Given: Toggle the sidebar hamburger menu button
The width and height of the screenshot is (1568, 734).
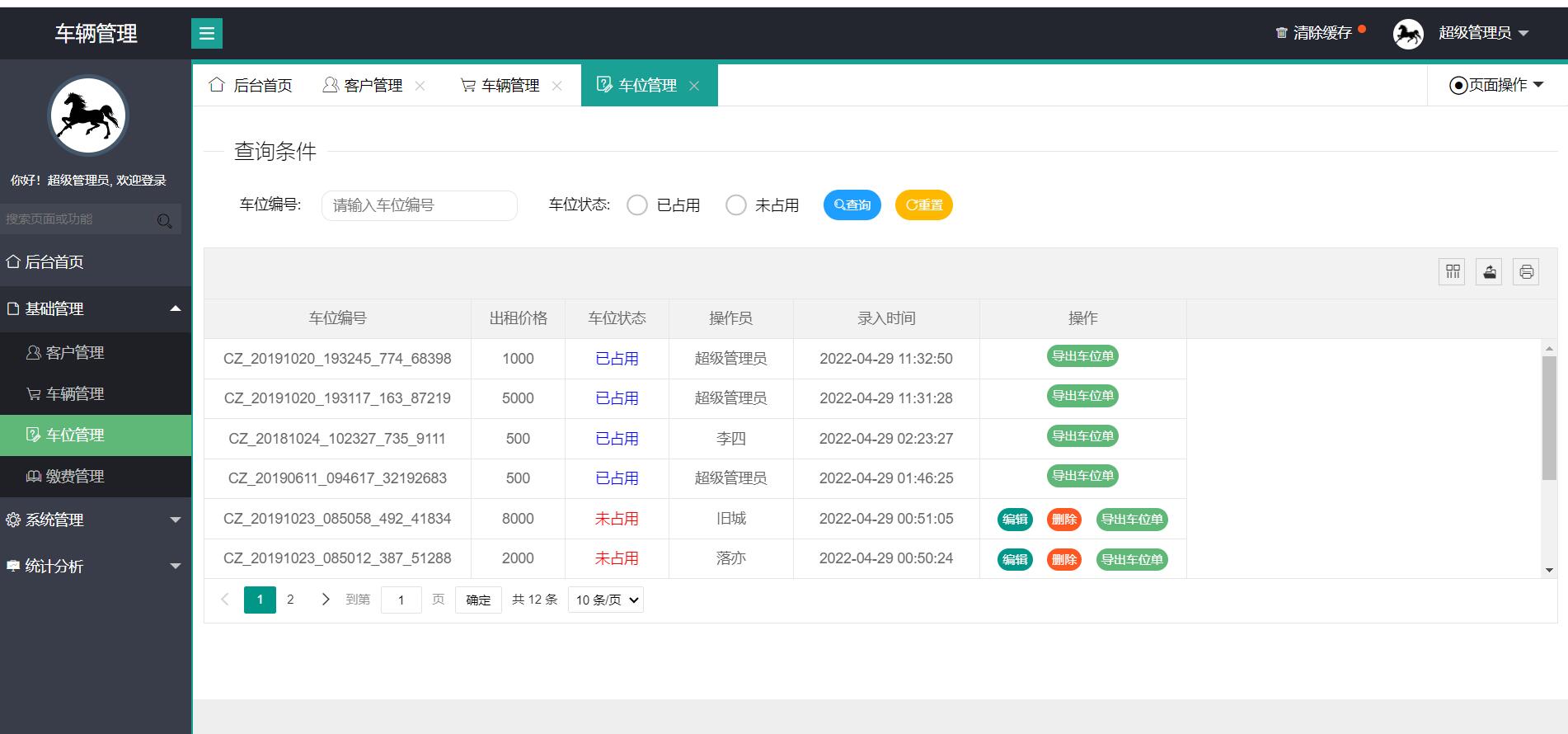Looking at the screenshot, I should pos(207,33).
